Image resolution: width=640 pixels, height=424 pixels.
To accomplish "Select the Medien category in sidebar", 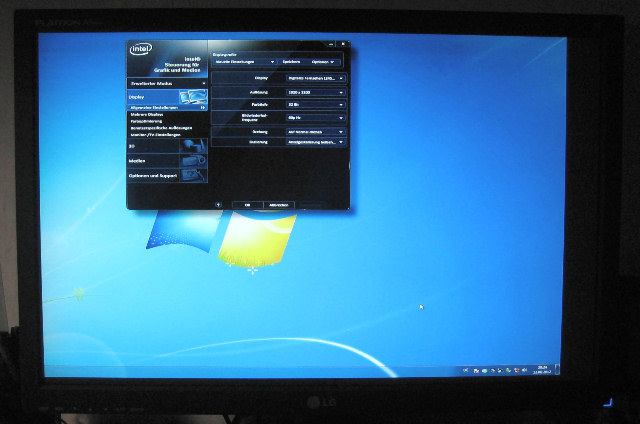I will [167, 161].
